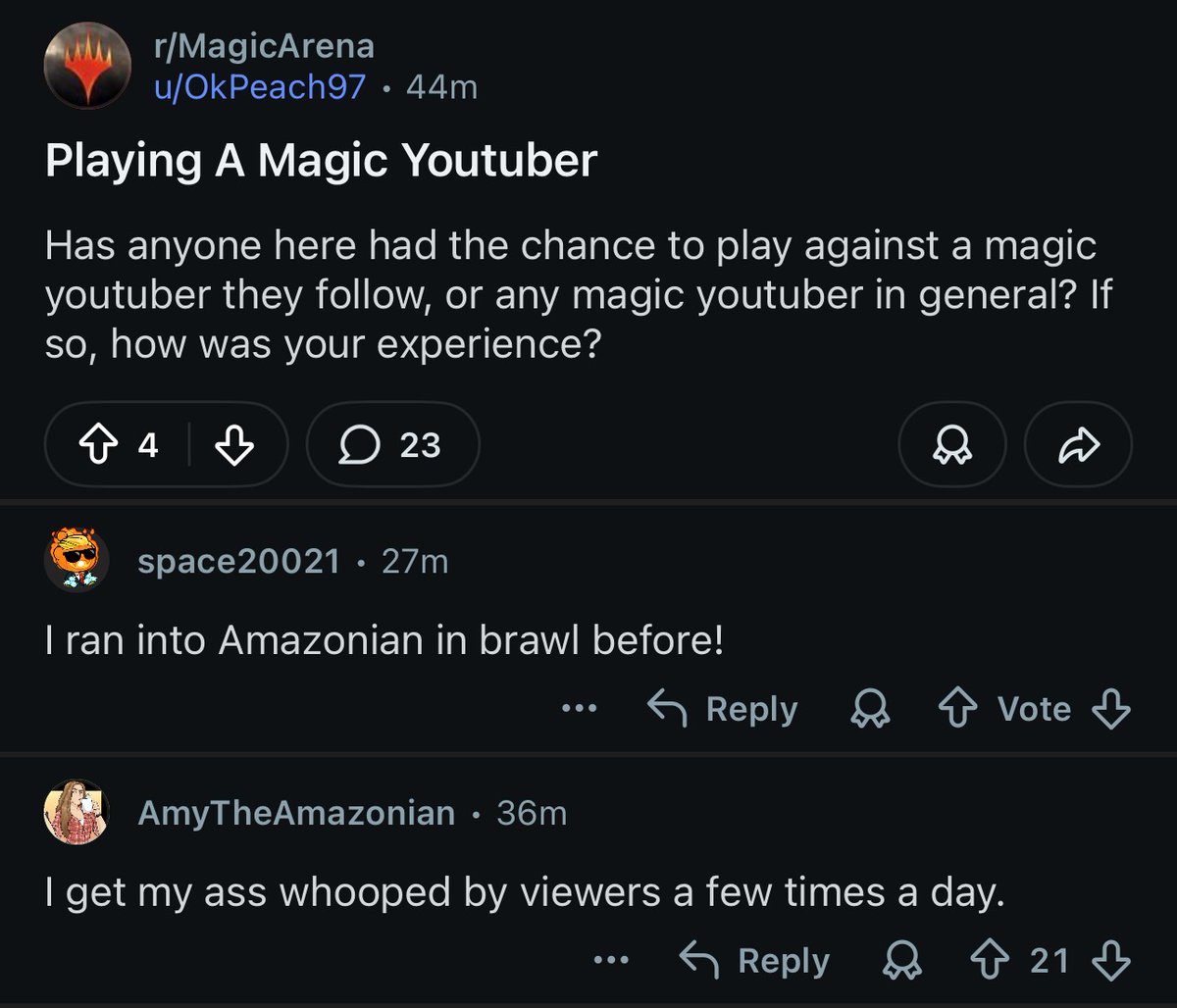Image resolution: width=1177 pixels, height=1008 pixels.
Task: Open more options on AmyTheAmazonian's comment
Action: point(611,961)
